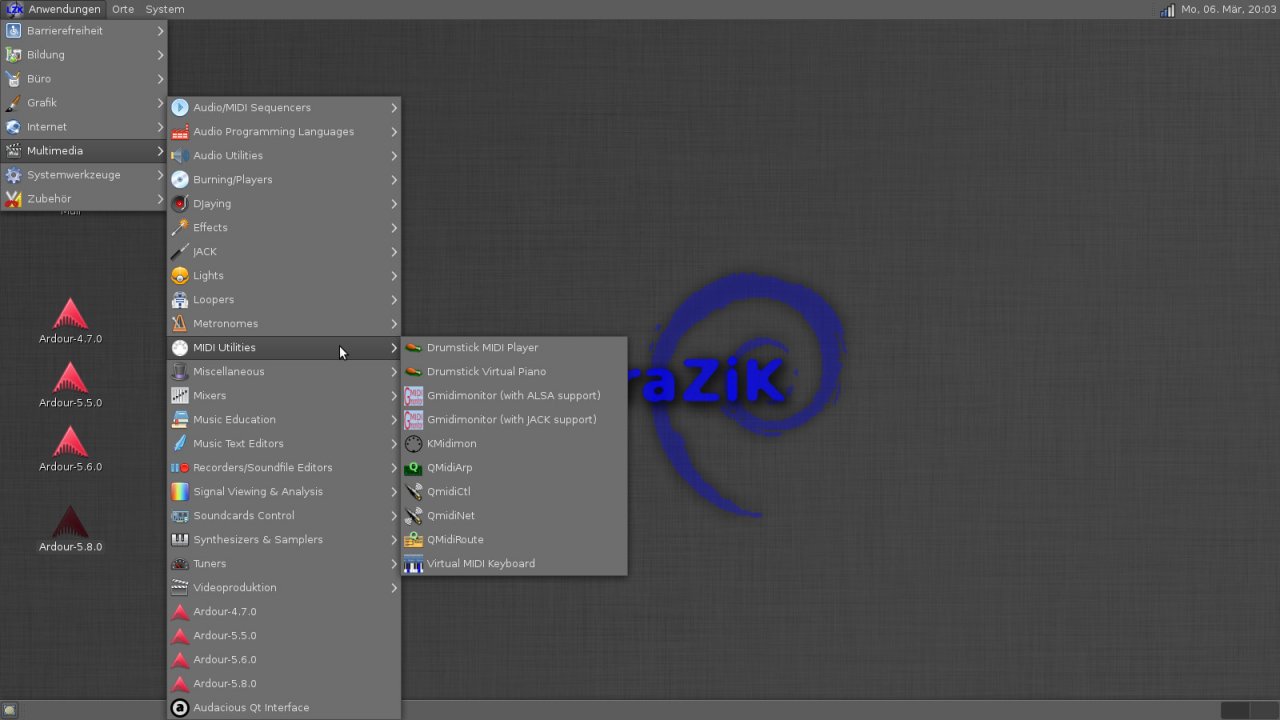1280x720 pixels.
Task: Expand the Soundcards Control submenu arrow
Action: click(394, 516)
